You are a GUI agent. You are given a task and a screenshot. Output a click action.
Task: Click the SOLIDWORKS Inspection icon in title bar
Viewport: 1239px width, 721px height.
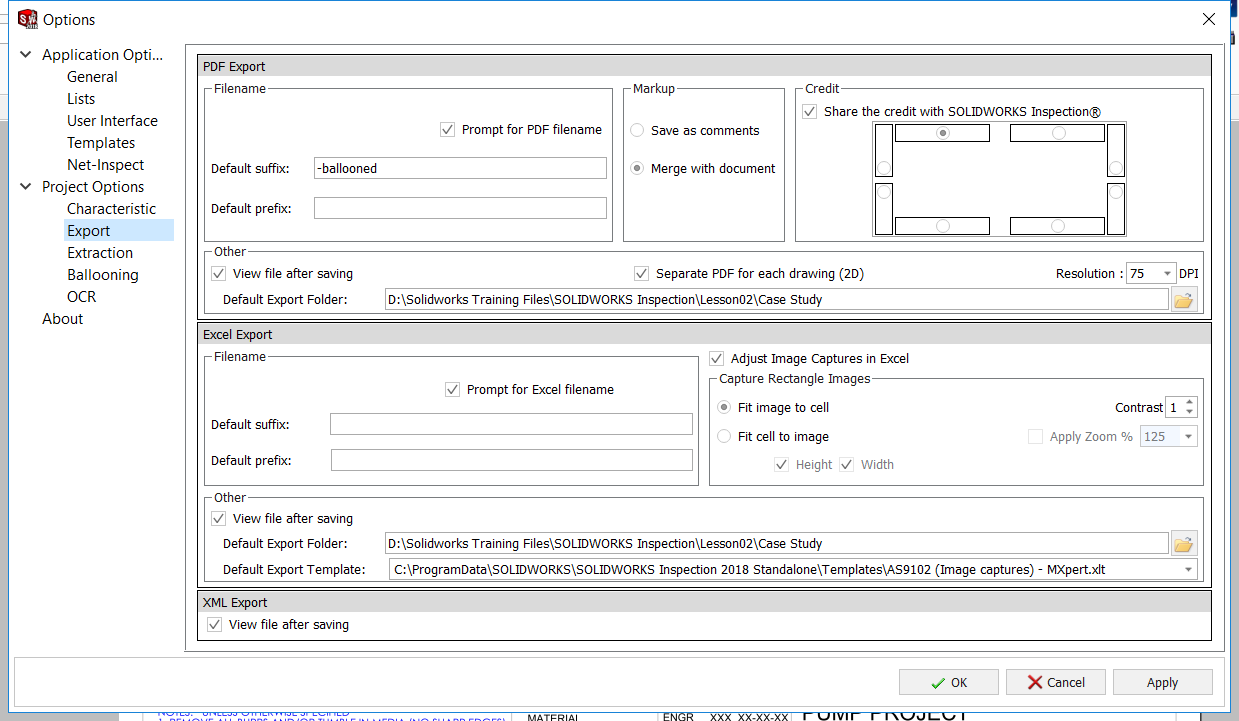[x=27, y=19]
